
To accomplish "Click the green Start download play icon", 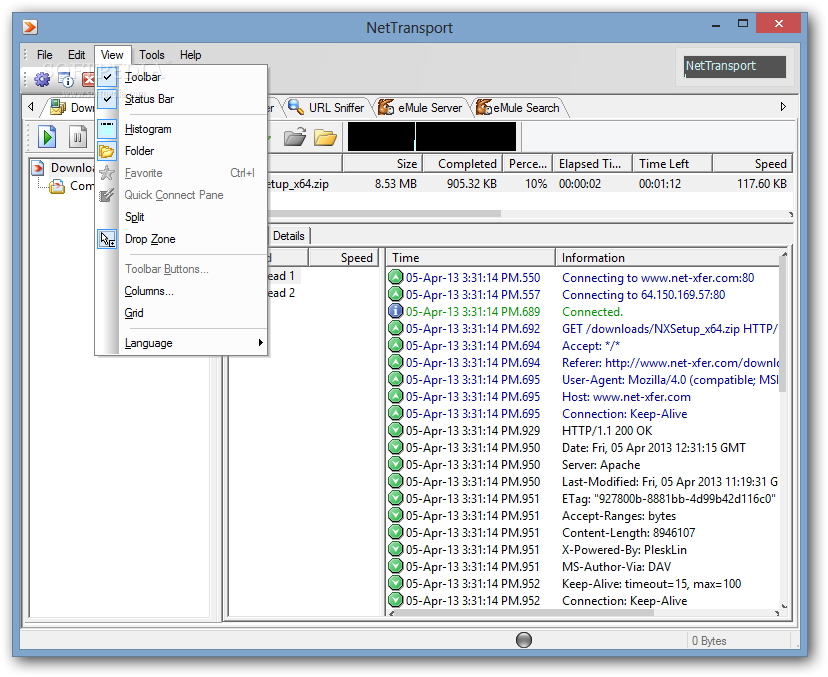I will click(x=48, y=137).
